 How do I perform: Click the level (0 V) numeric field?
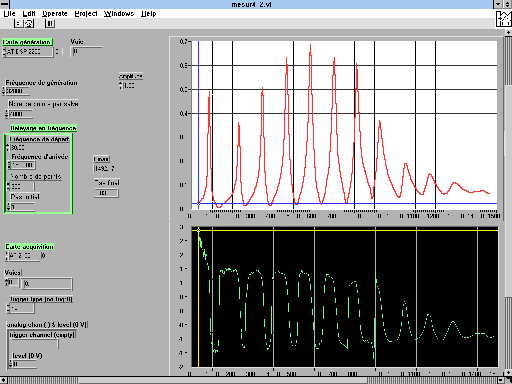coord(24,364)
